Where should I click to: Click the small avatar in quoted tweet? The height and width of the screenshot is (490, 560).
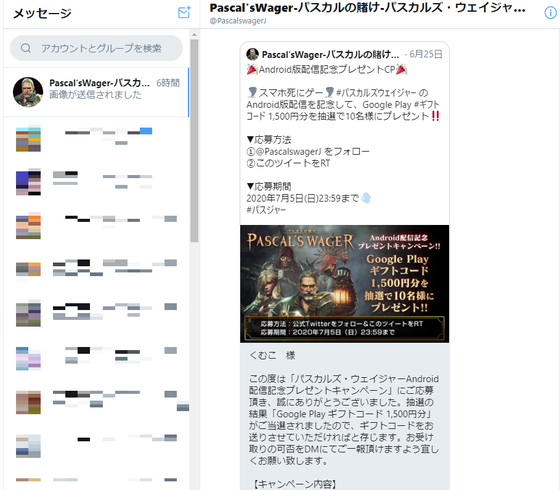pos(252,54)
